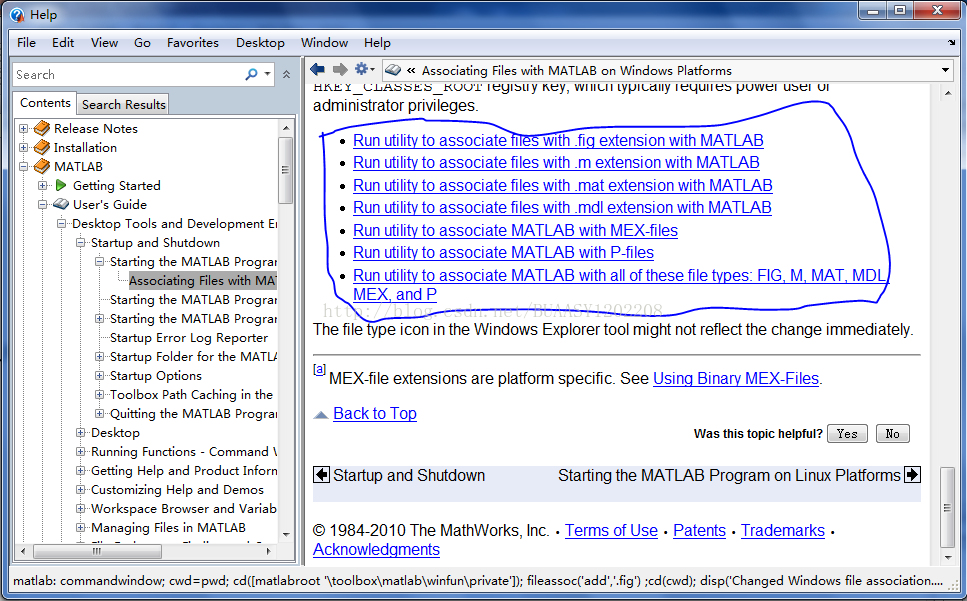Click into the Search input field
Screen dimensions: 967x601
128,75
